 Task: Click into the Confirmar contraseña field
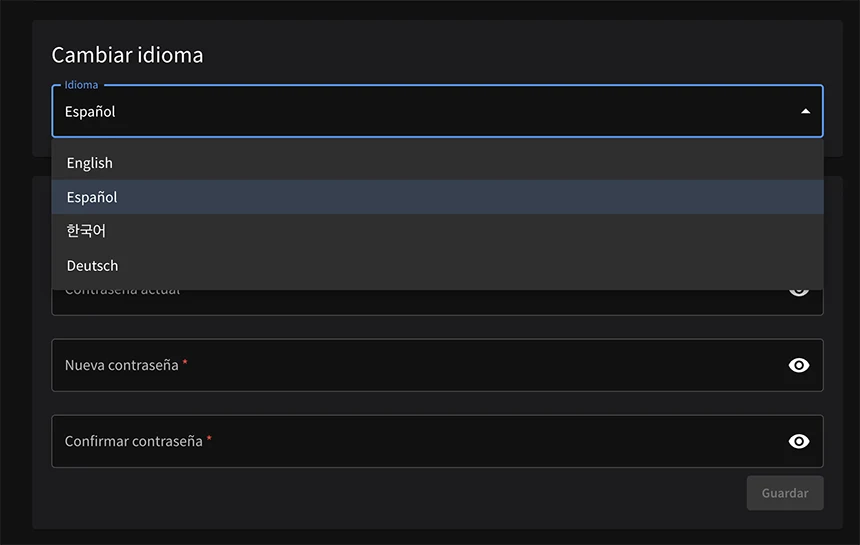coord(450,441)
